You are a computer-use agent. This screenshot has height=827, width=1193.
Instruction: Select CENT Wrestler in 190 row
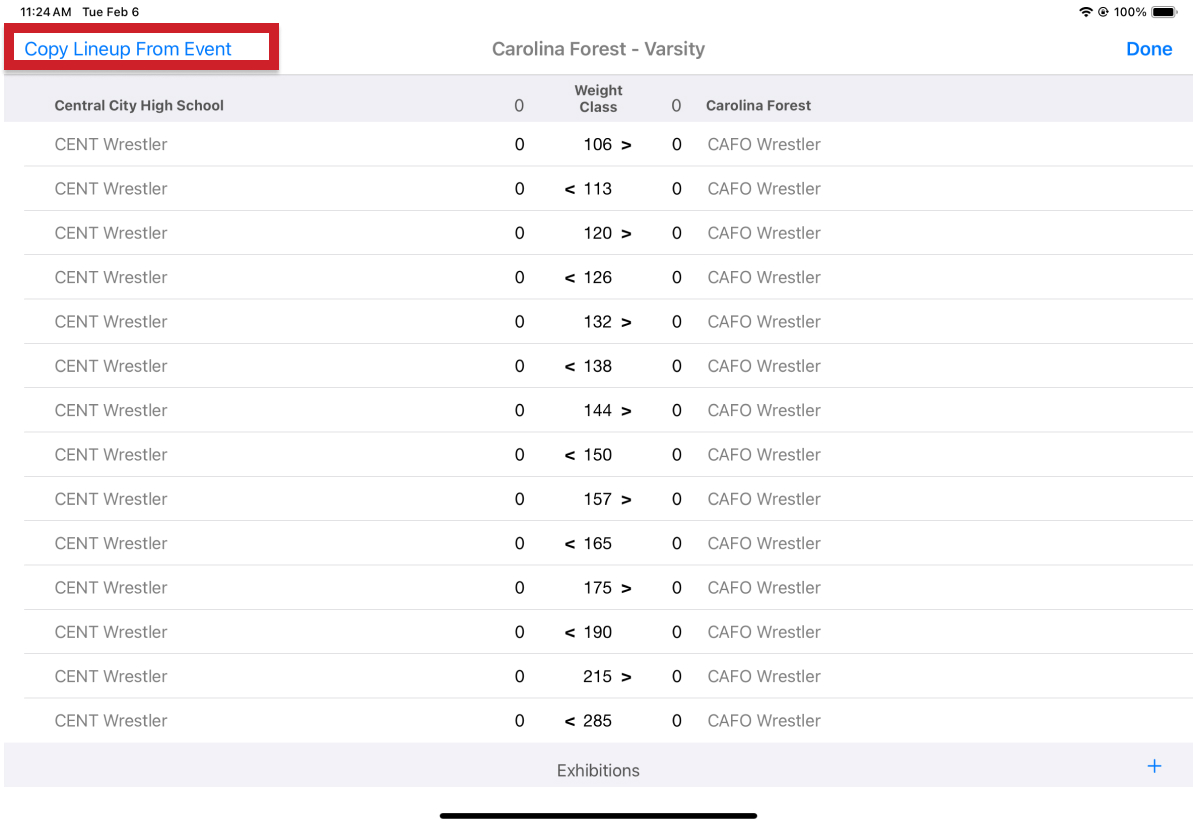coord(111,632)
